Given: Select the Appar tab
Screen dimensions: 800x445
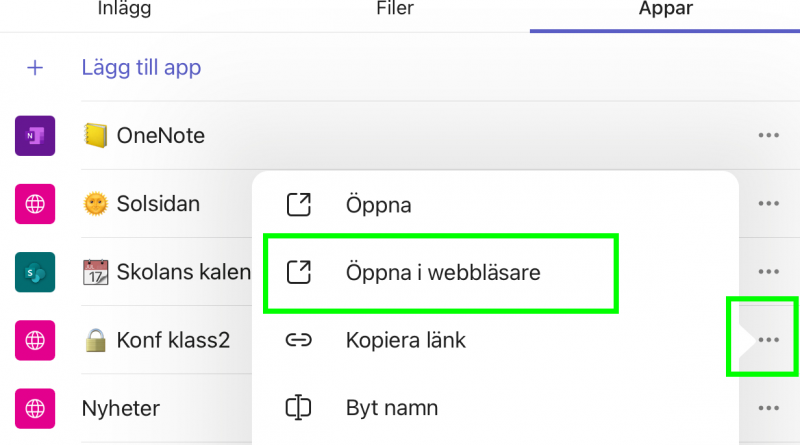Looking at the screenshot, I should 666,8.
